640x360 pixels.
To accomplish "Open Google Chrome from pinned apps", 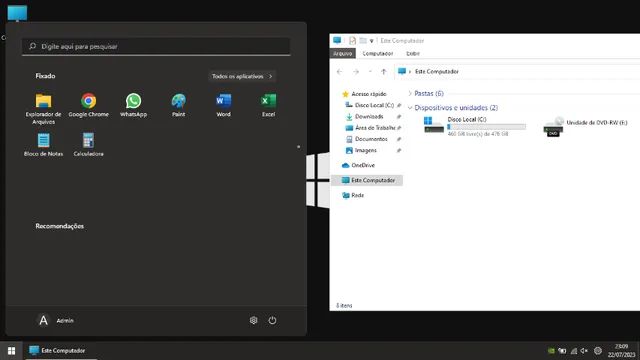I will coord(89,105).
